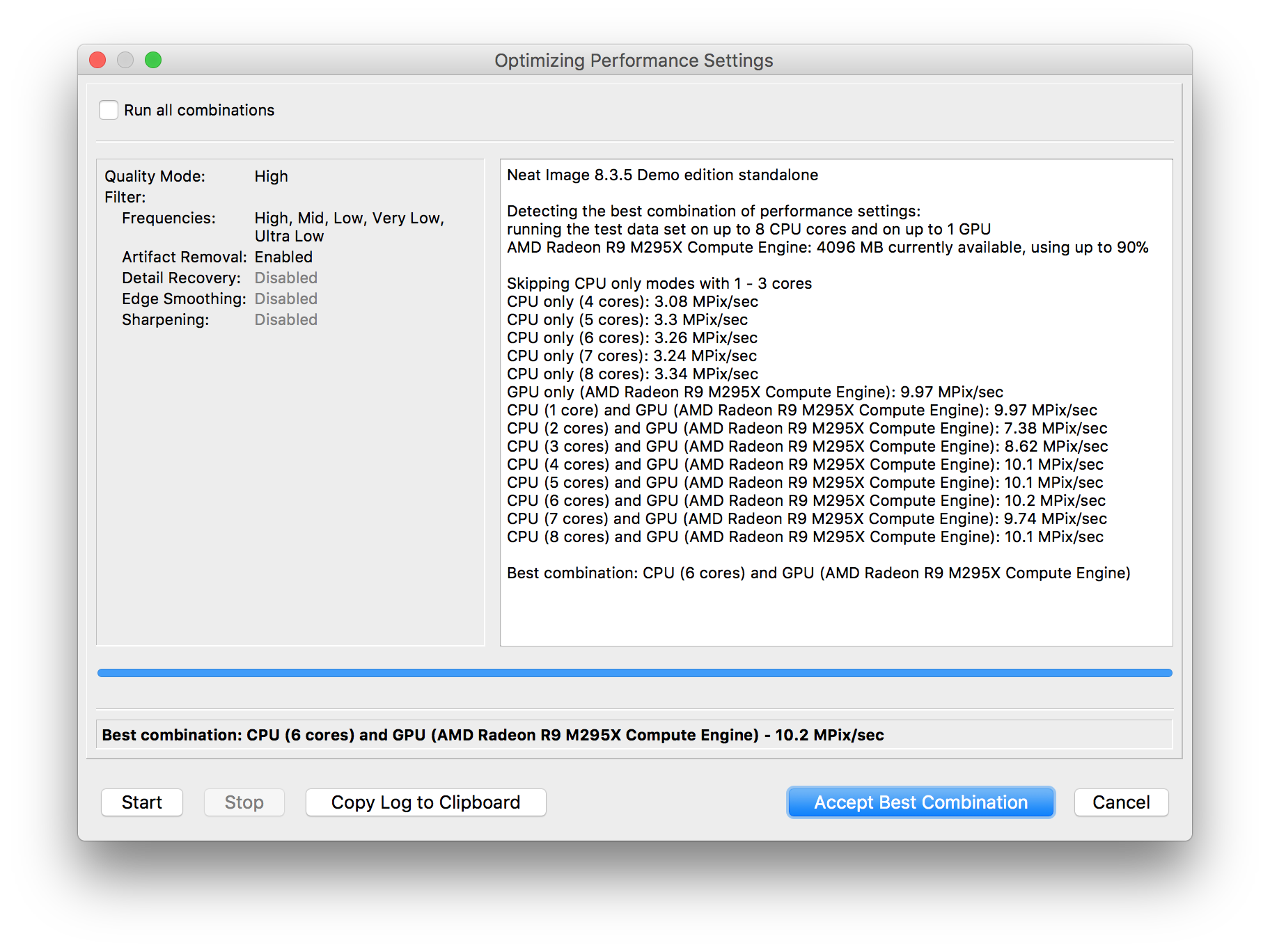Click the 'Detecting the best combination' log line

[714, 212]
